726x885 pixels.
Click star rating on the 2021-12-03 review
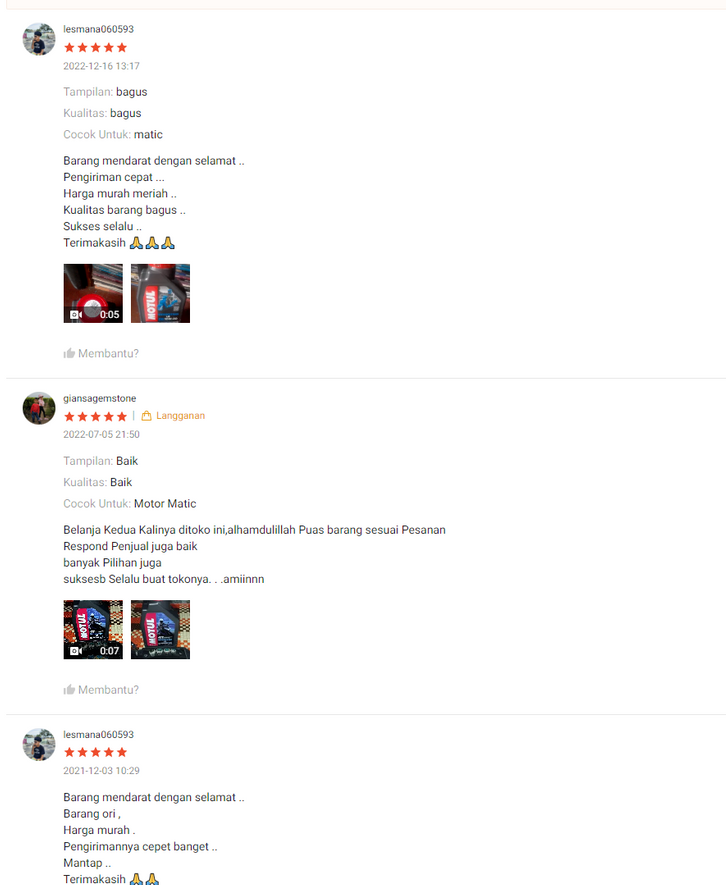tap(95, 752)
